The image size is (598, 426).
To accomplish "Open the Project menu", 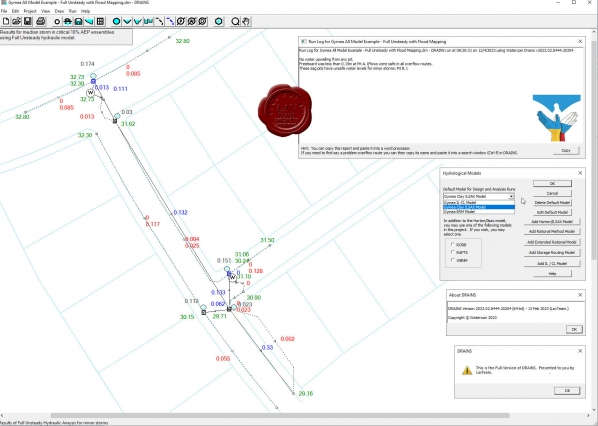I will point(30,11).
